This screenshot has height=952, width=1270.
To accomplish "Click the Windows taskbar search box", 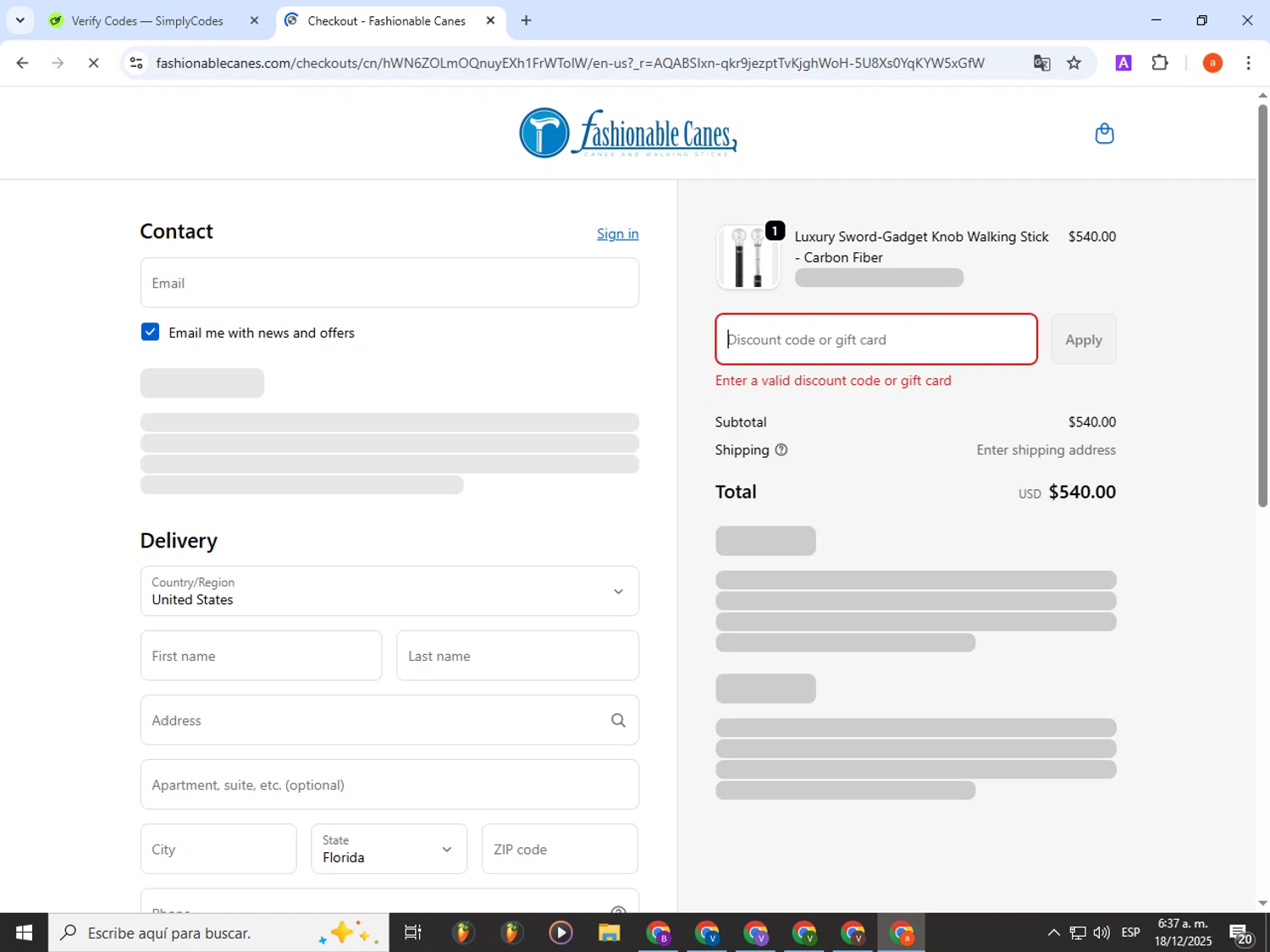I will pyautogui.click(x=218, y=933).
